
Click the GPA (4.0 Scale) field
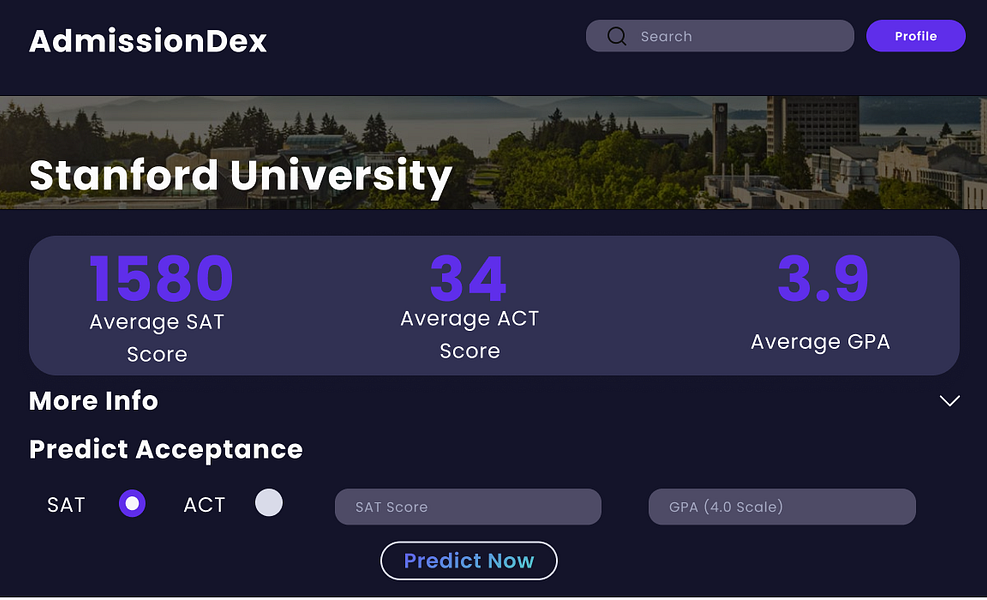point(782,507)
